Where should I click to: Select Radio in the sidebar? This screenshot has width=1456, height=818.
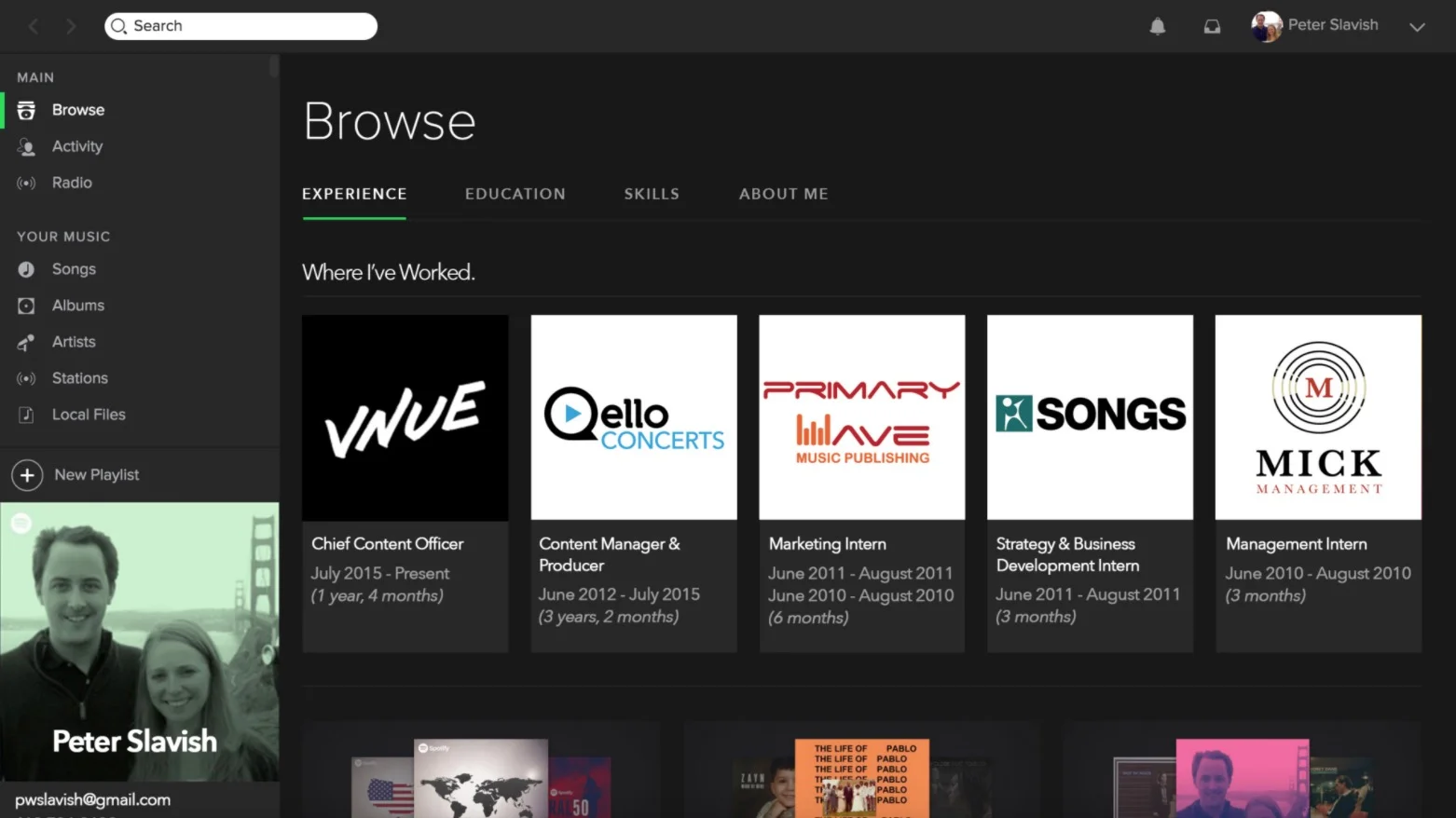72,183
